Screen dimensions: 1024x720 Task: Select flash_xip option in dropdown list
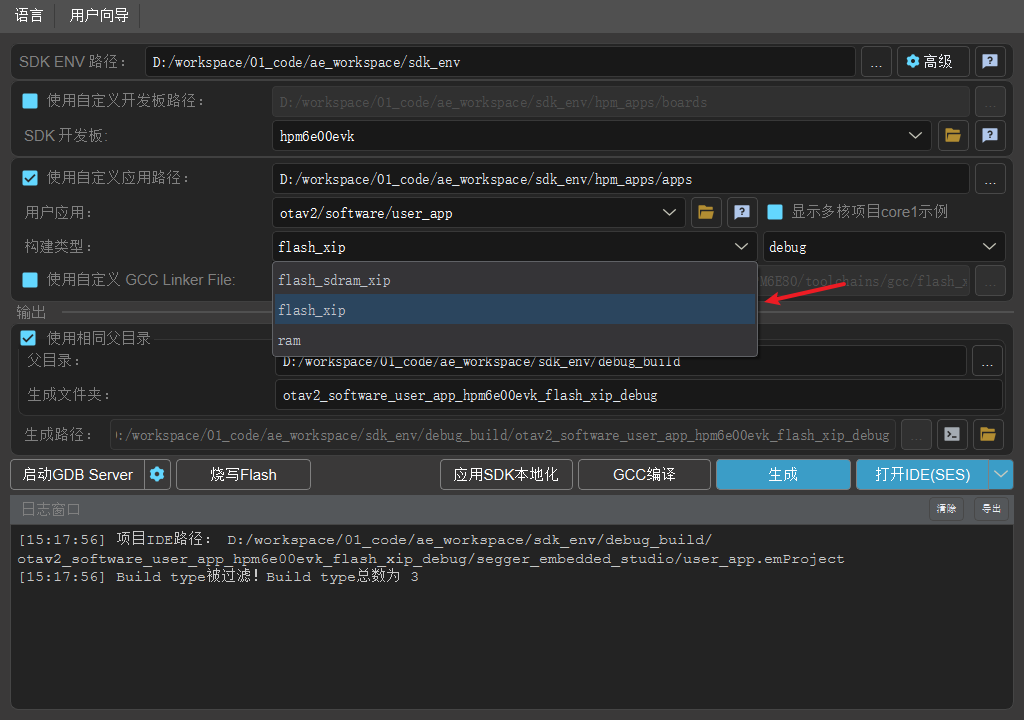(x=515, y=310)
